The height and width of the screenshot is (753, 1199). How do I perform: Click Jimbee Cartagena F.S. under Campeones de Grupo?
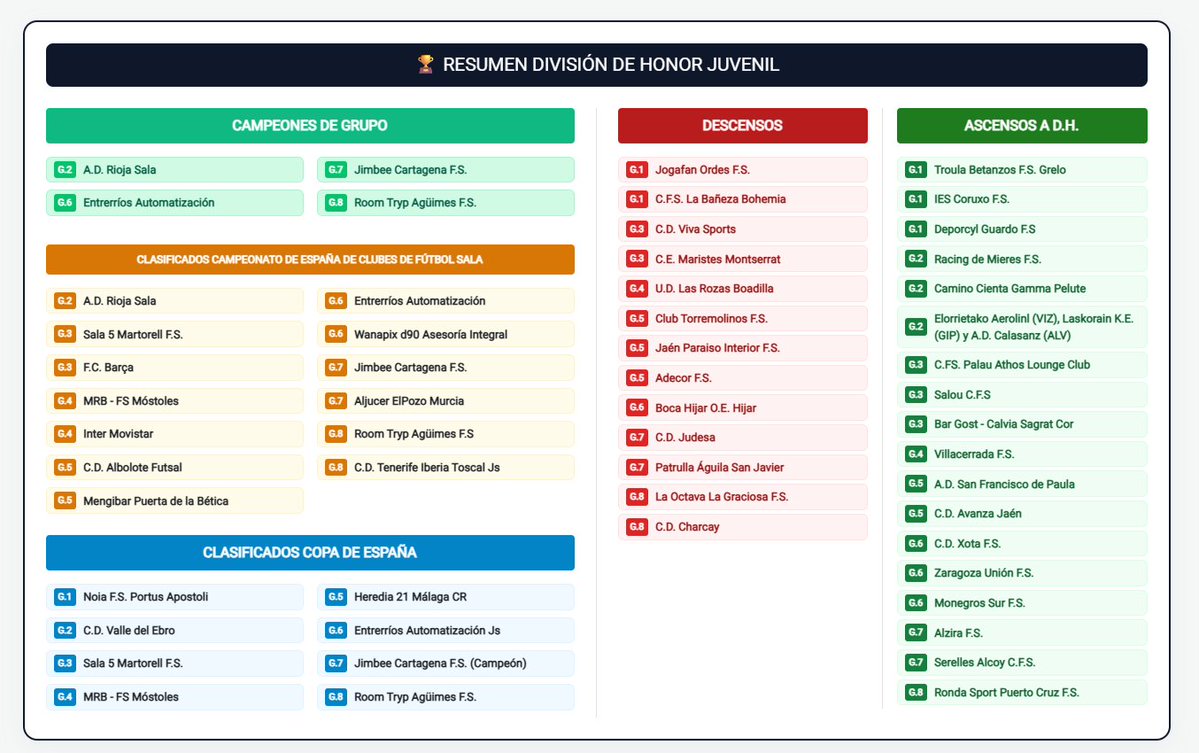[445, 170]
